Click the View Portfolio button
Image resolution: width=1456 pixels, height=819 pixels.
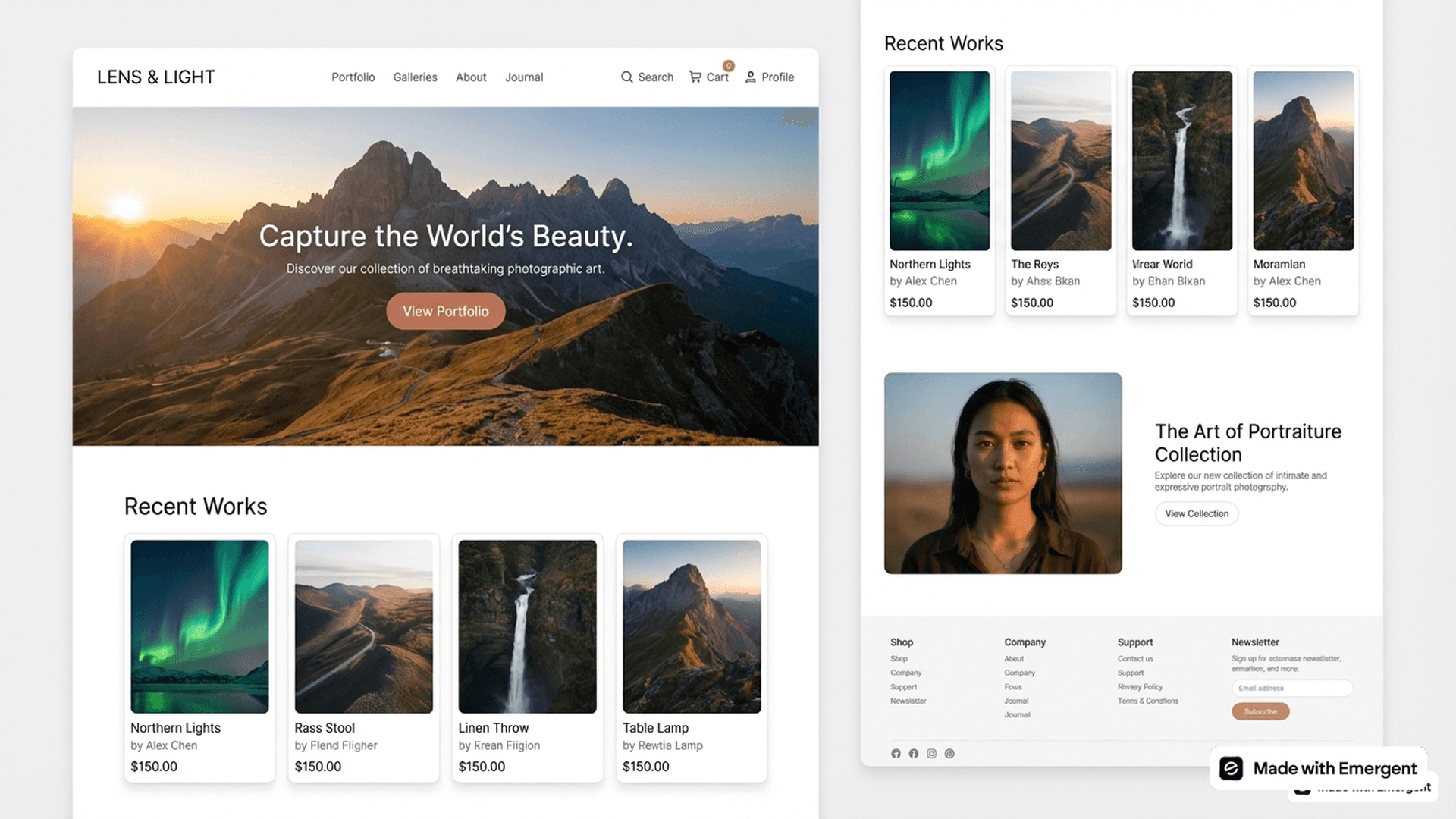pos(445,311)
